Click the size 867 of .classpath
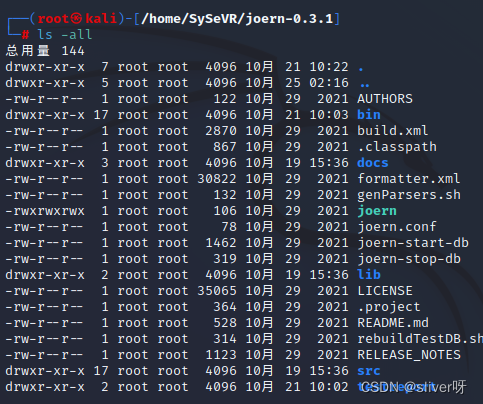This screenshot has height=404, width=483. [225, 147]
